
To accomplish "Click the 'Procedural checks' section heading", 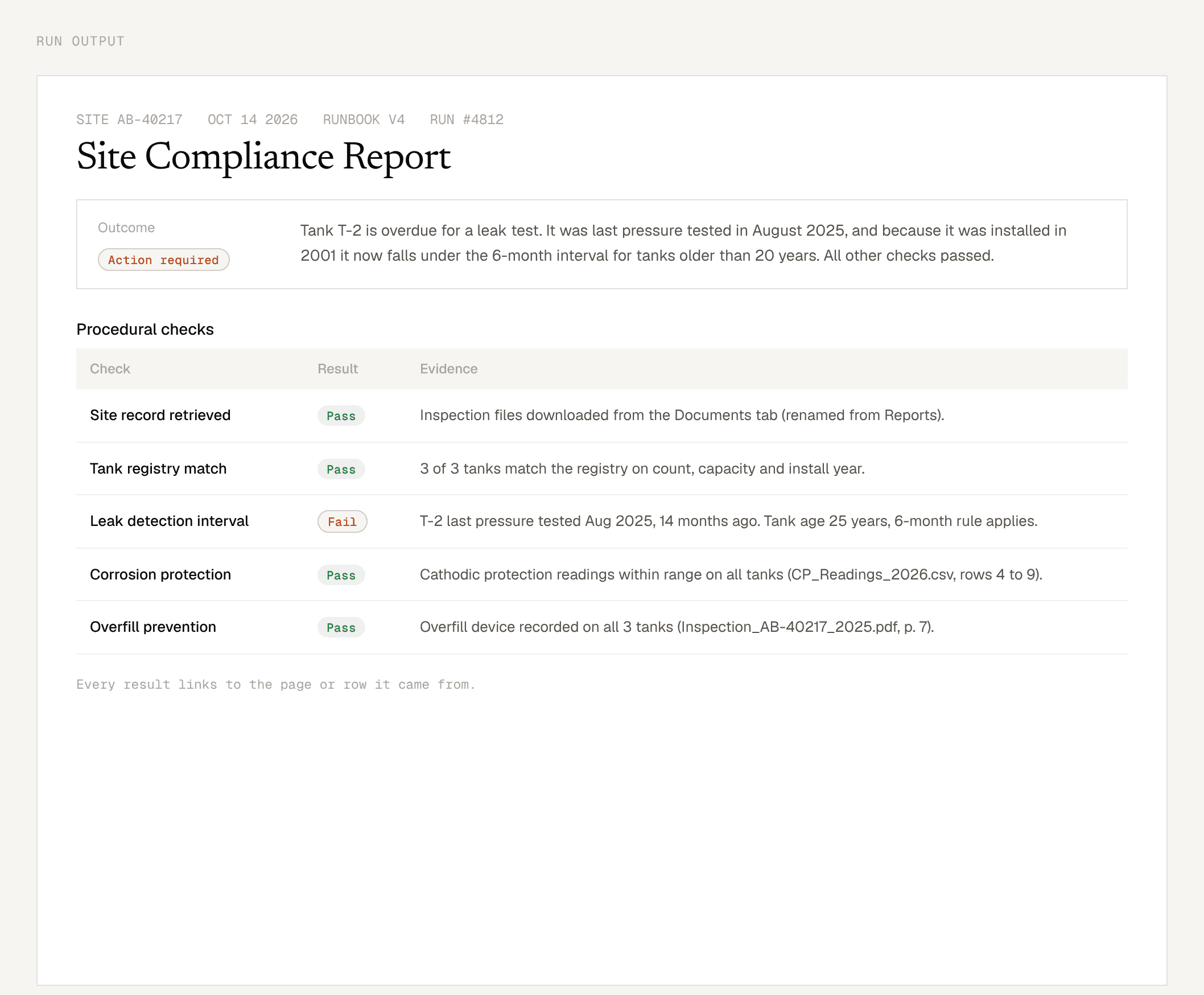I will (x=145, y=330).
